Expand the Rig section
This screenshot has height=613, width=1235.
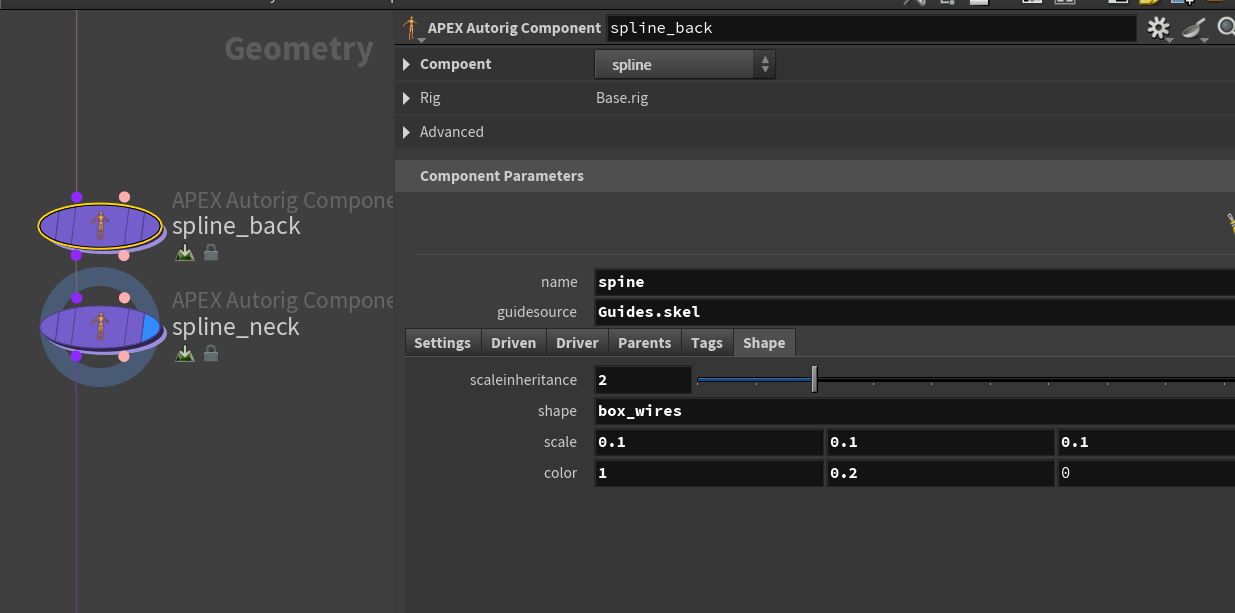tap(407, 98)
